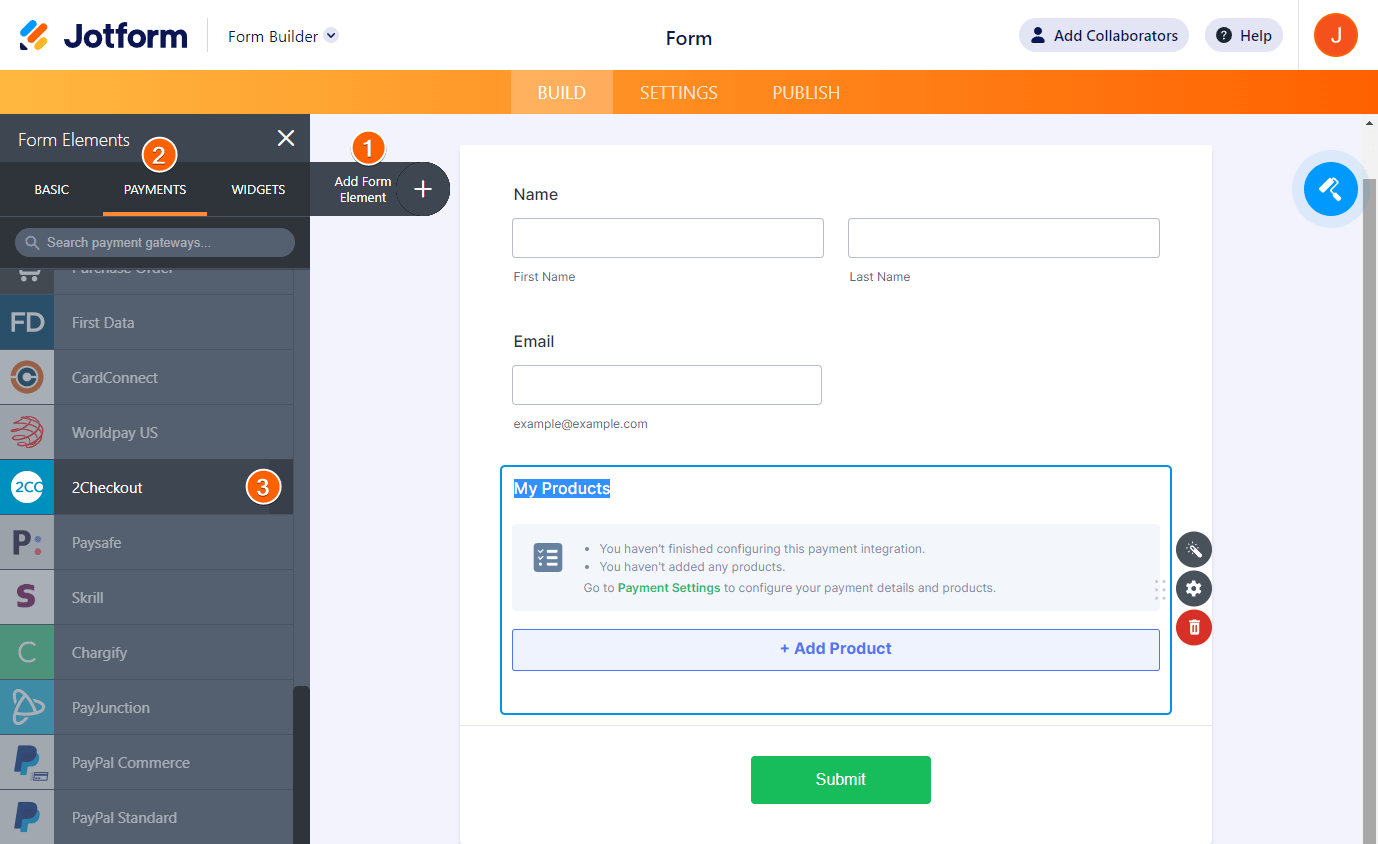Click the Last Name input field
Viewport: 1378px width, 844px height.
[x=1004, y=238]
